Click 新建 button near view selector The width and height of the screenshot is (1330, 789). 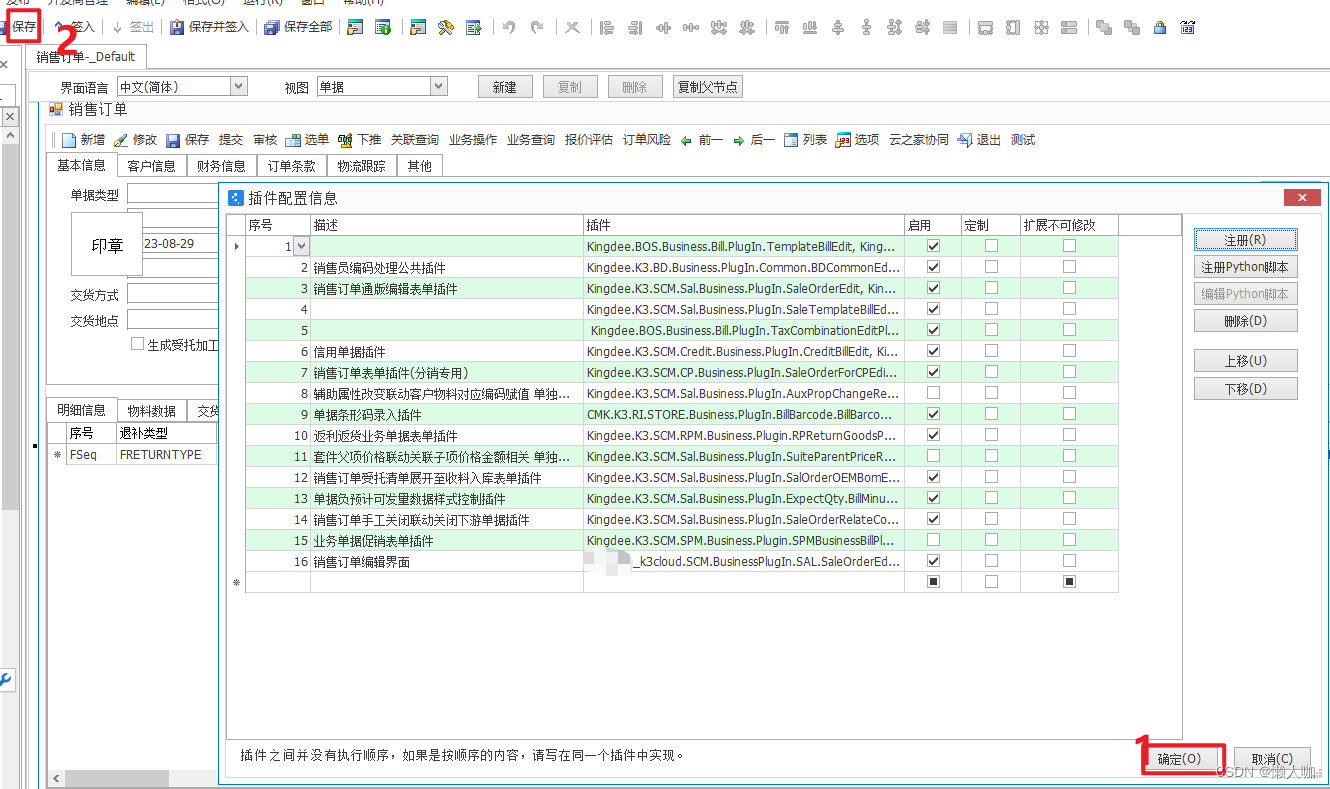point(505,87)
